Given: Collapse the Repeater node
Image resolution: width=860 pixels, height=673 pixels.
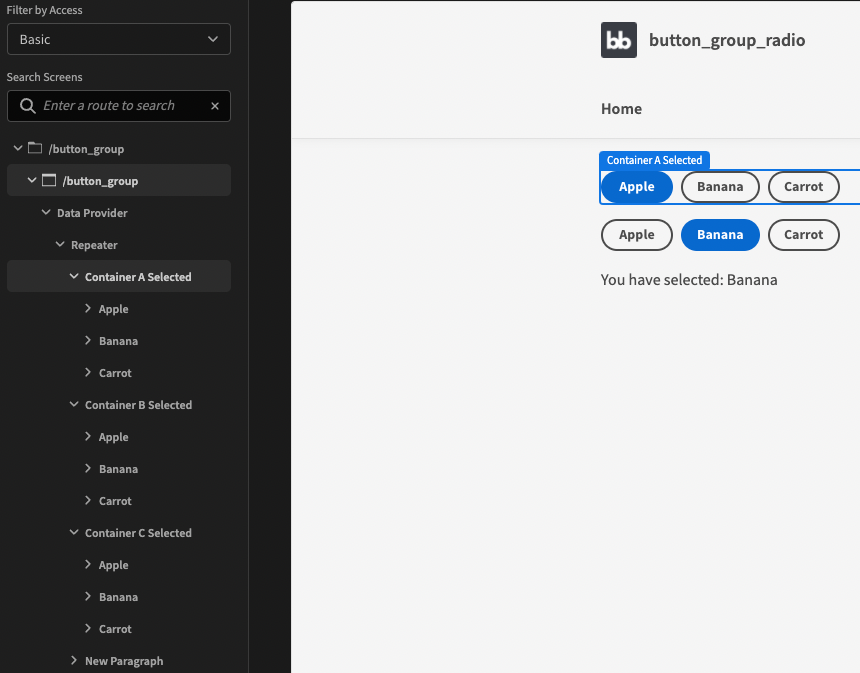Looking at the screenshot, I should click(x=60, y=244).
